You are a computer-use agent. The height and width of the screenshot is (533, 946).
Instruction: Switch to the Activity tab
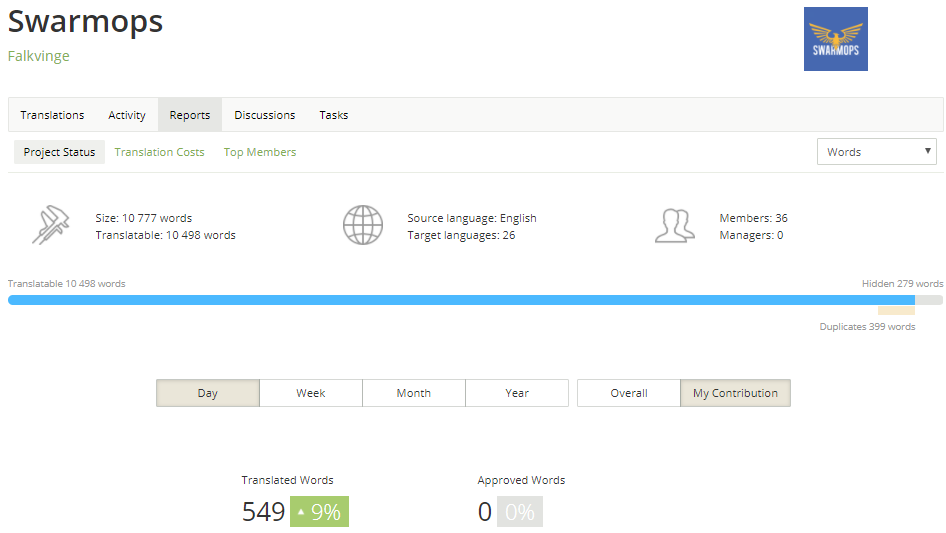[127, 115]
